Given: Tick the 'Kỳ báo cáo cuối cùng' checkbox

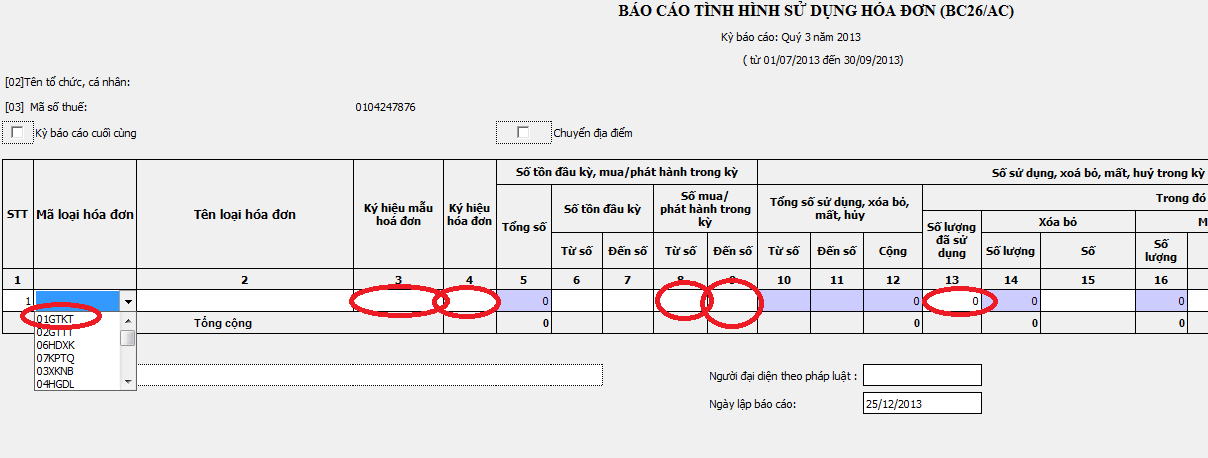Looking at the screenshot, I should point(17,132).
